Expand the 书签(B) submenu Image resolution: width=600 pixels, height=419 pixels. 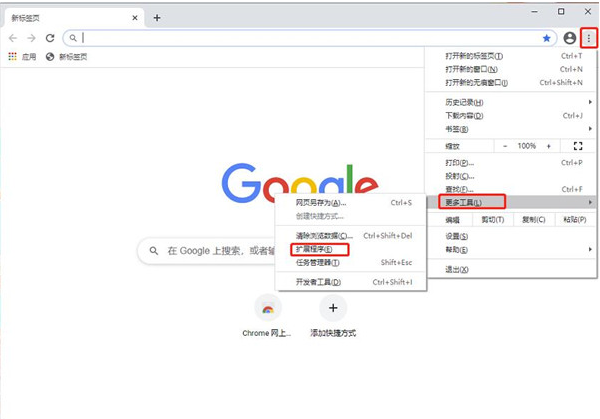click(511, 129)
